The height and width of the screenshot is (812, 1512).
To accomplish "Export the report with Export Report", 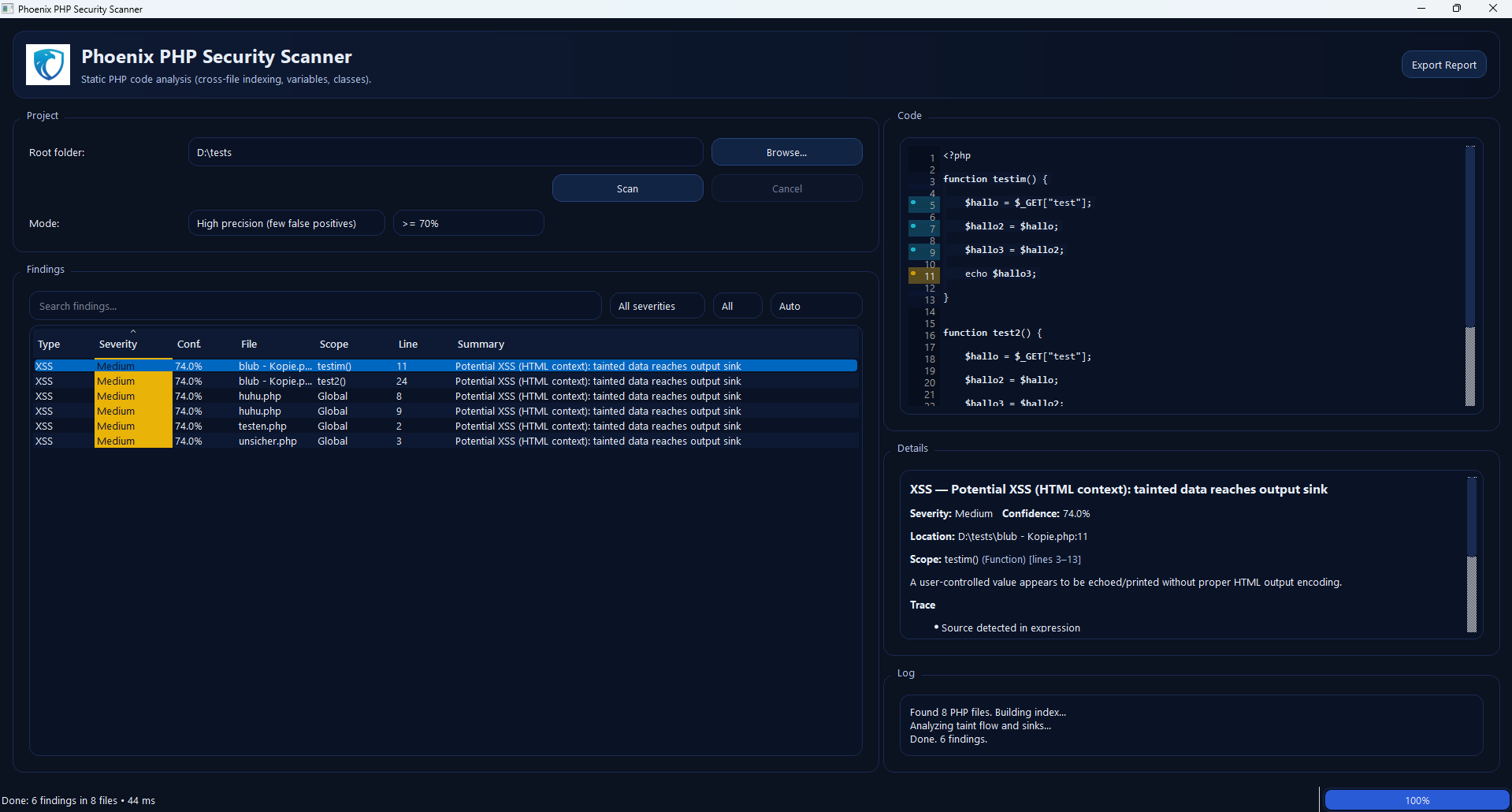I will tap(1443, 65).
